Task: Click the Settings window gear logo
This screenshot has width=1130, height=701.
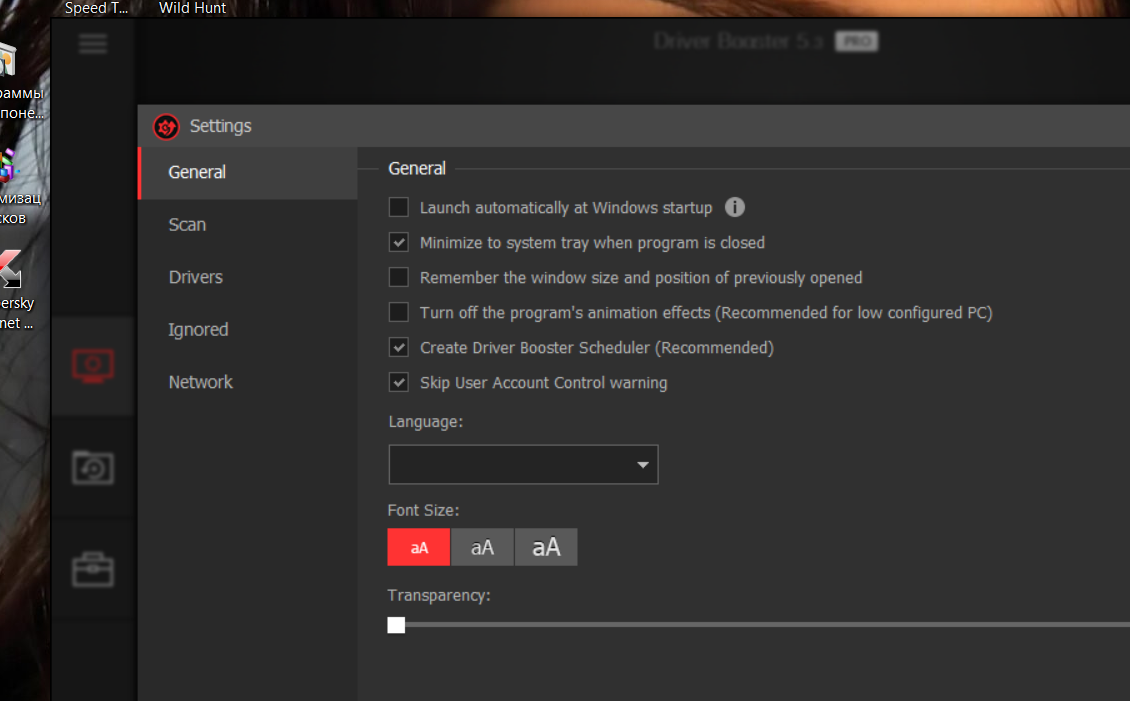Action: pos(166,127)
